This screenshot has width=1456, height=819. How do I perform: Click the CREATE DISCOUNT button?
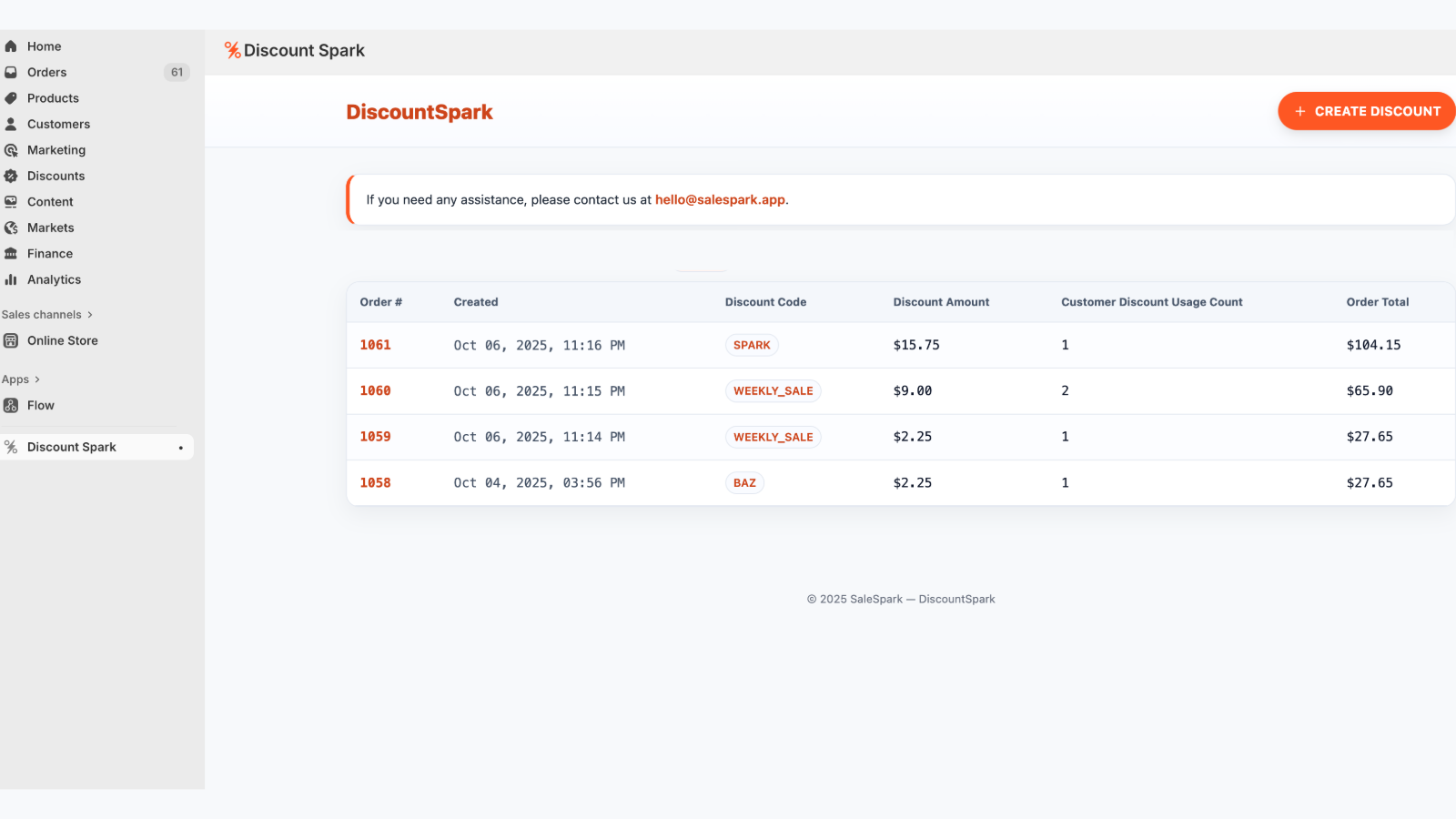tap(1366, 111)
